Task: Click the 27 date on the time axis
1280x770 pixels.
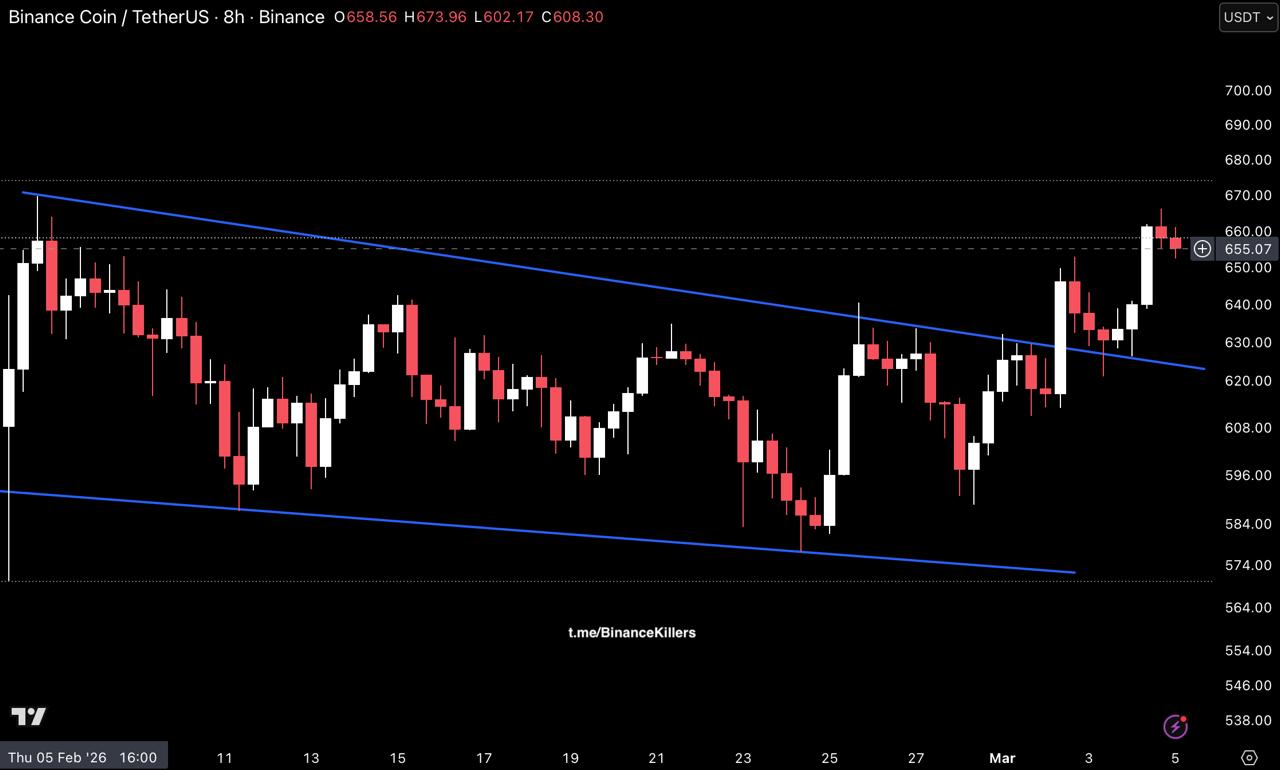Action: [x=916, y=758]
